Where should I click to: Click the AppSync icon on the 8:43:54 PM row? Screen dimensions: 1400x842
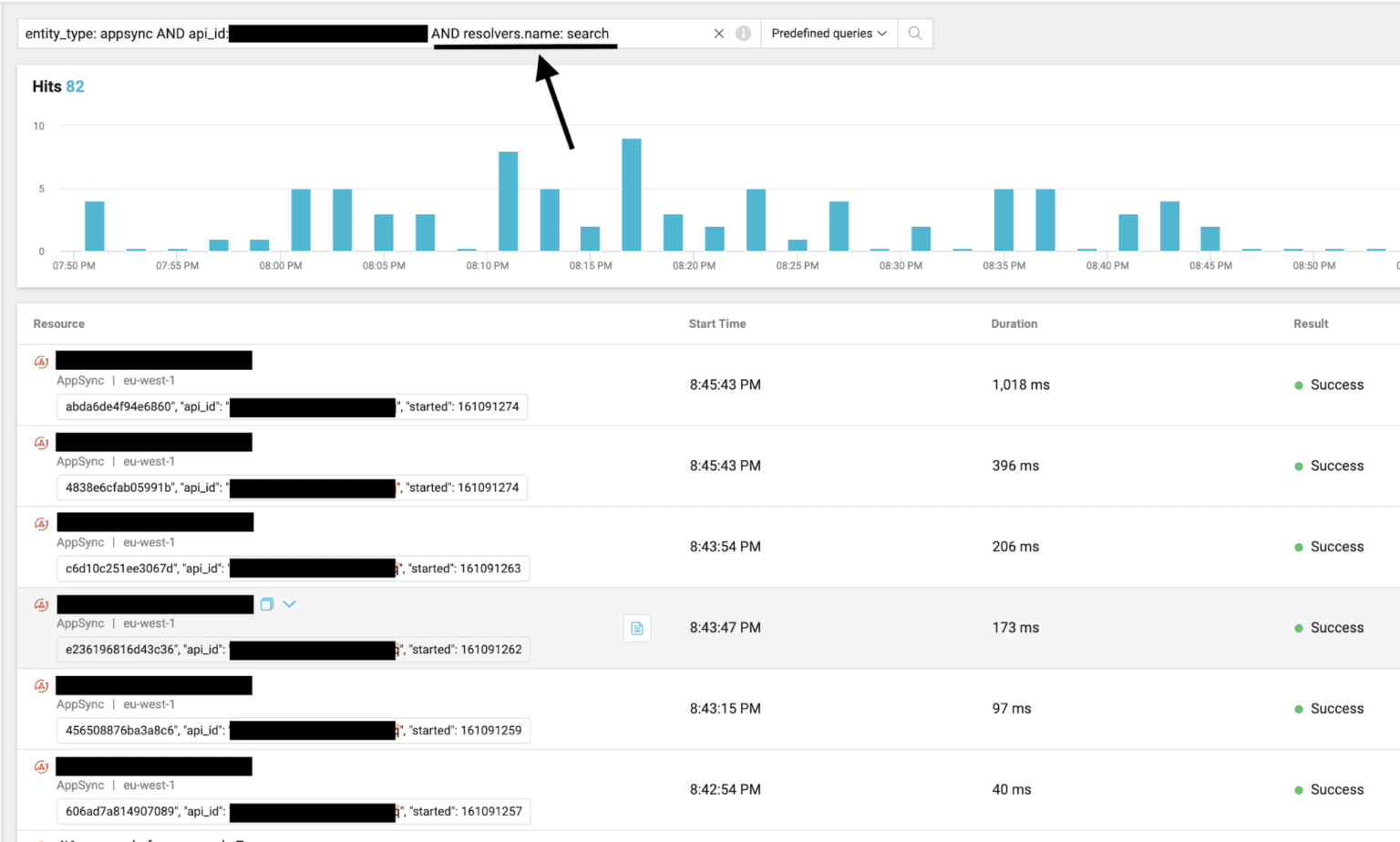pos(41,523)
